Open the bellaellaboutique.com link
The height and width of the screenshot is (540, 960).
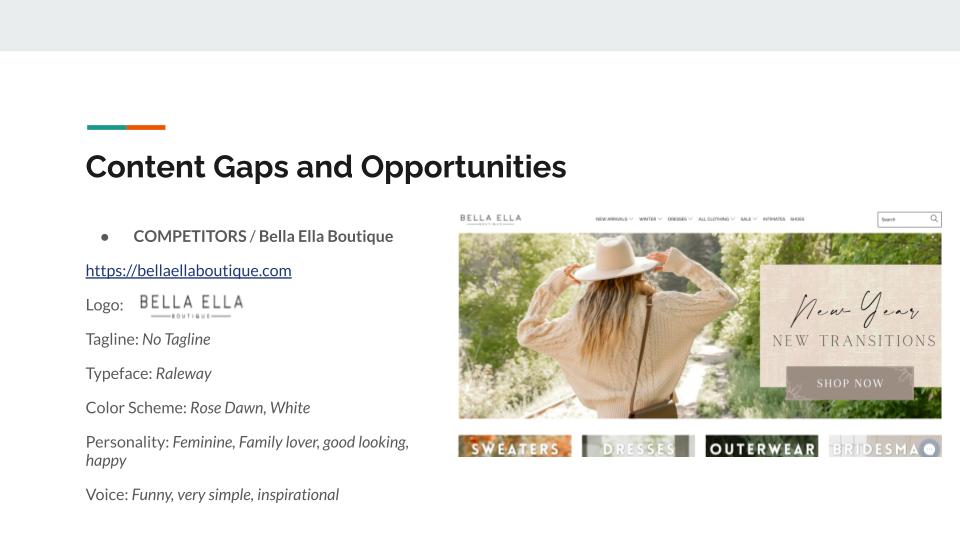188,270
